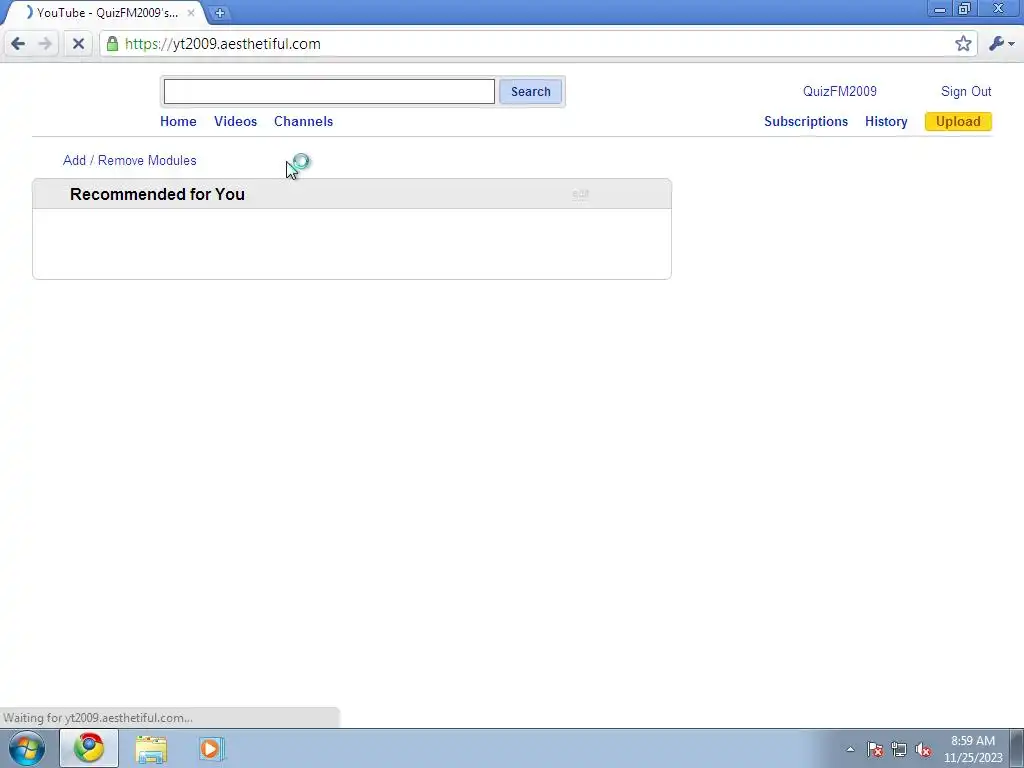
Task: Show hidden system tray icons arrow
Action: click(850, 749)
